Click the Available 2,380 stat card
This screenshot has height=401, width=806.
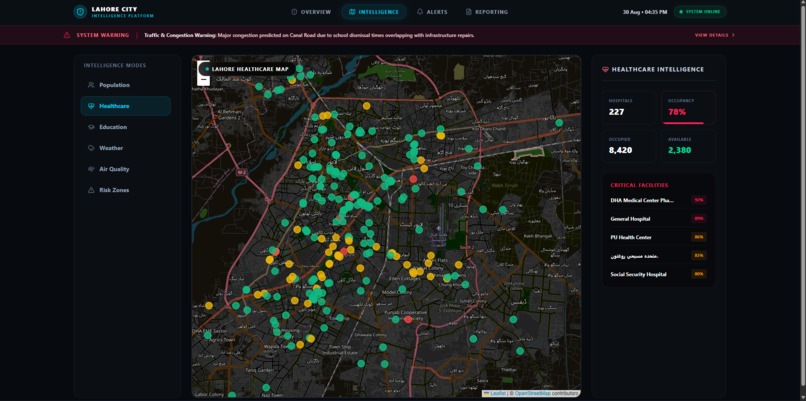point(688,146)
